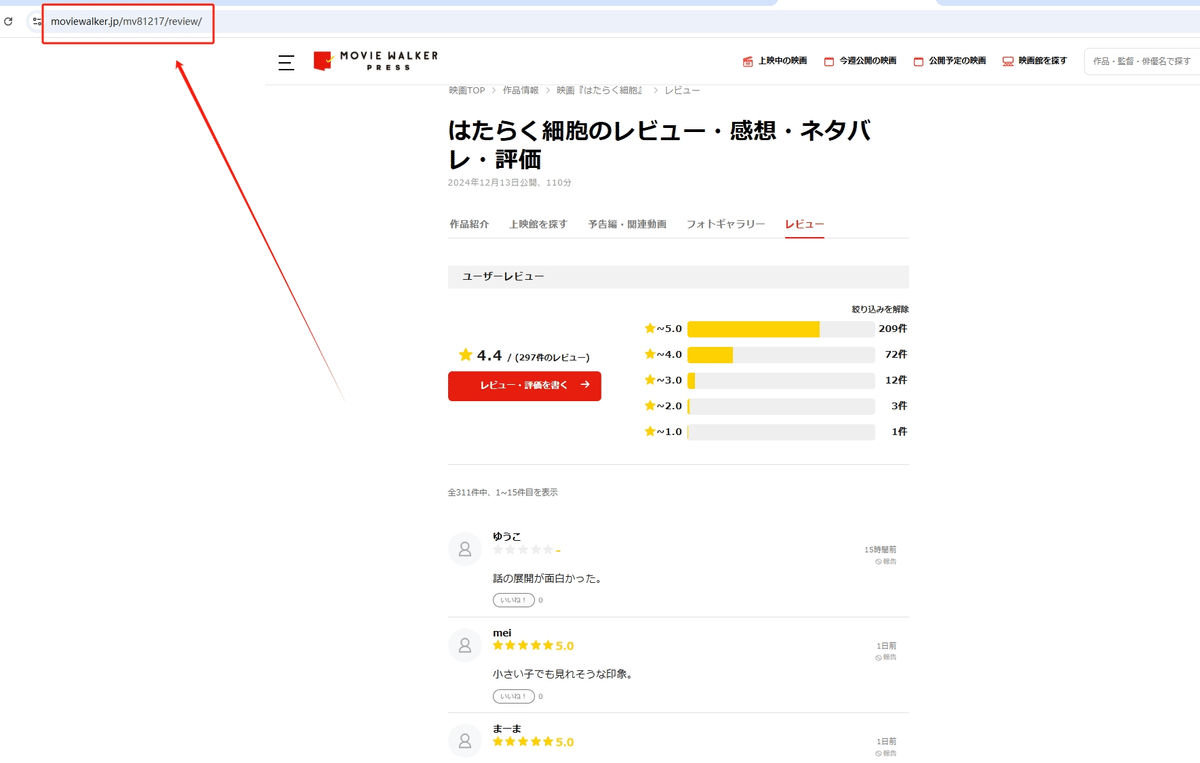Click いいね! button on mei's review
This screenshot has width=1200, height=763.
pos(514,696)
